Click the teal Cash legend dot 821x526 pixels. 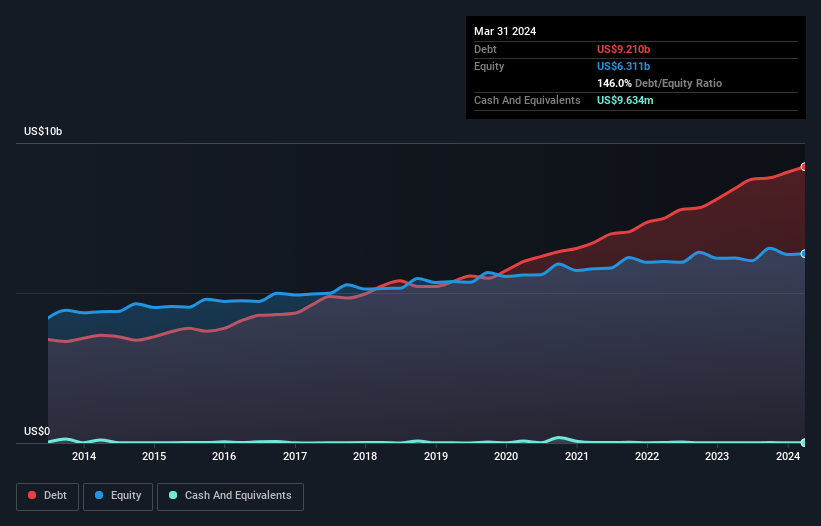(173, 495)
